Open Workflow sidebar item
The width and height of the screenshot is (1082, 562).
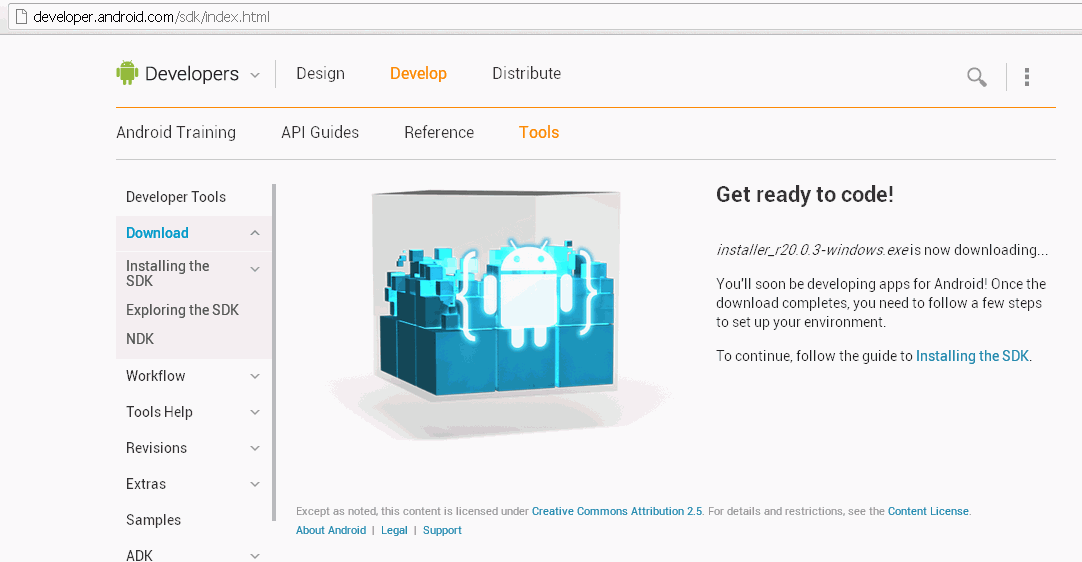coord(155,376)
